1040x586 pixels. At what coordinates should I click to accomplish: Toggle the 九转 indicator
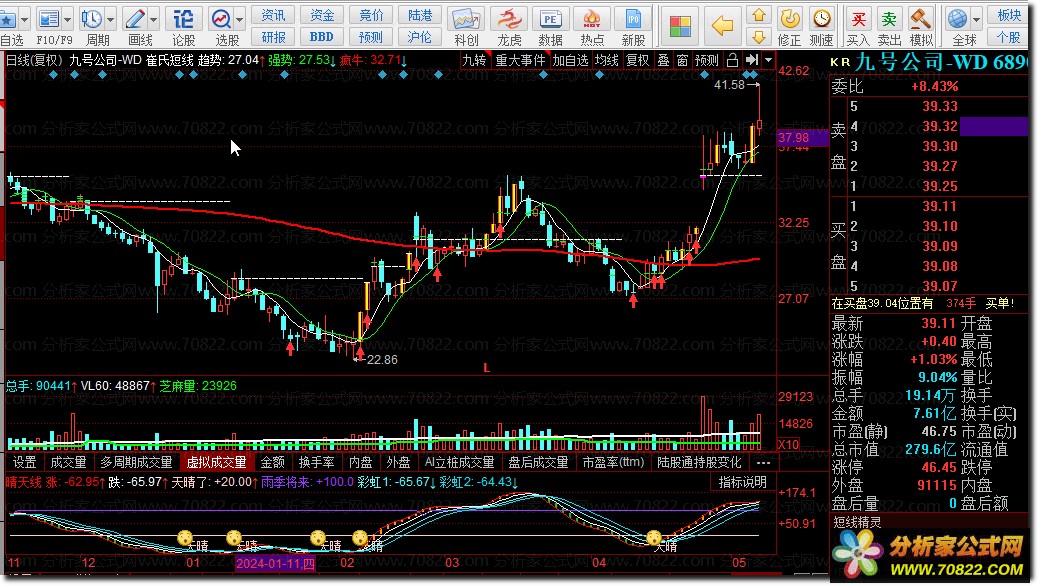[475, 60]
